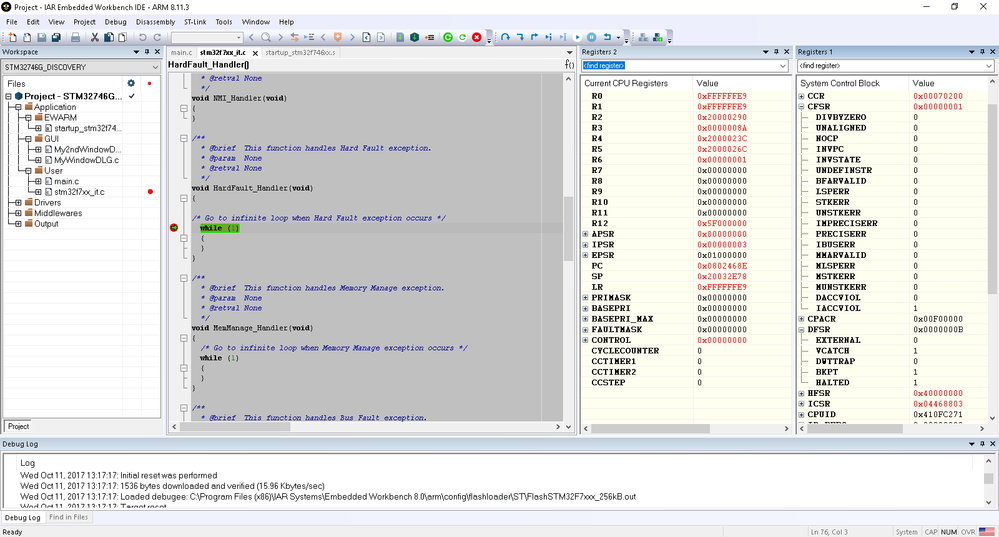Click the Copy toolbar icon
This screenshot has width=999, height=537.
click(x=108, y=38)
